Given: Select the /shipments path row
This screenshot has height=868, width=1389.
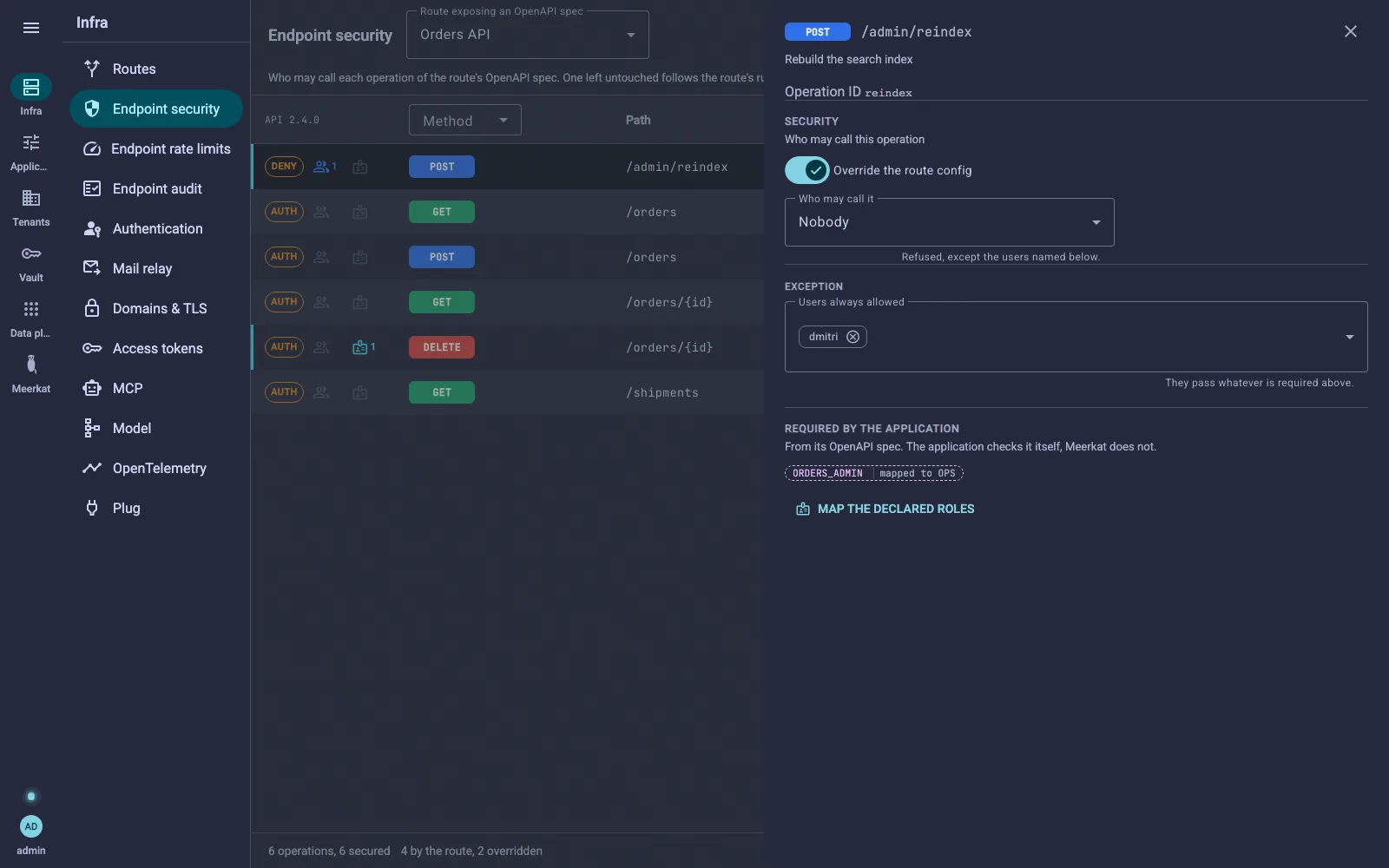Looking at the screenshot, I should pos(508,392).
